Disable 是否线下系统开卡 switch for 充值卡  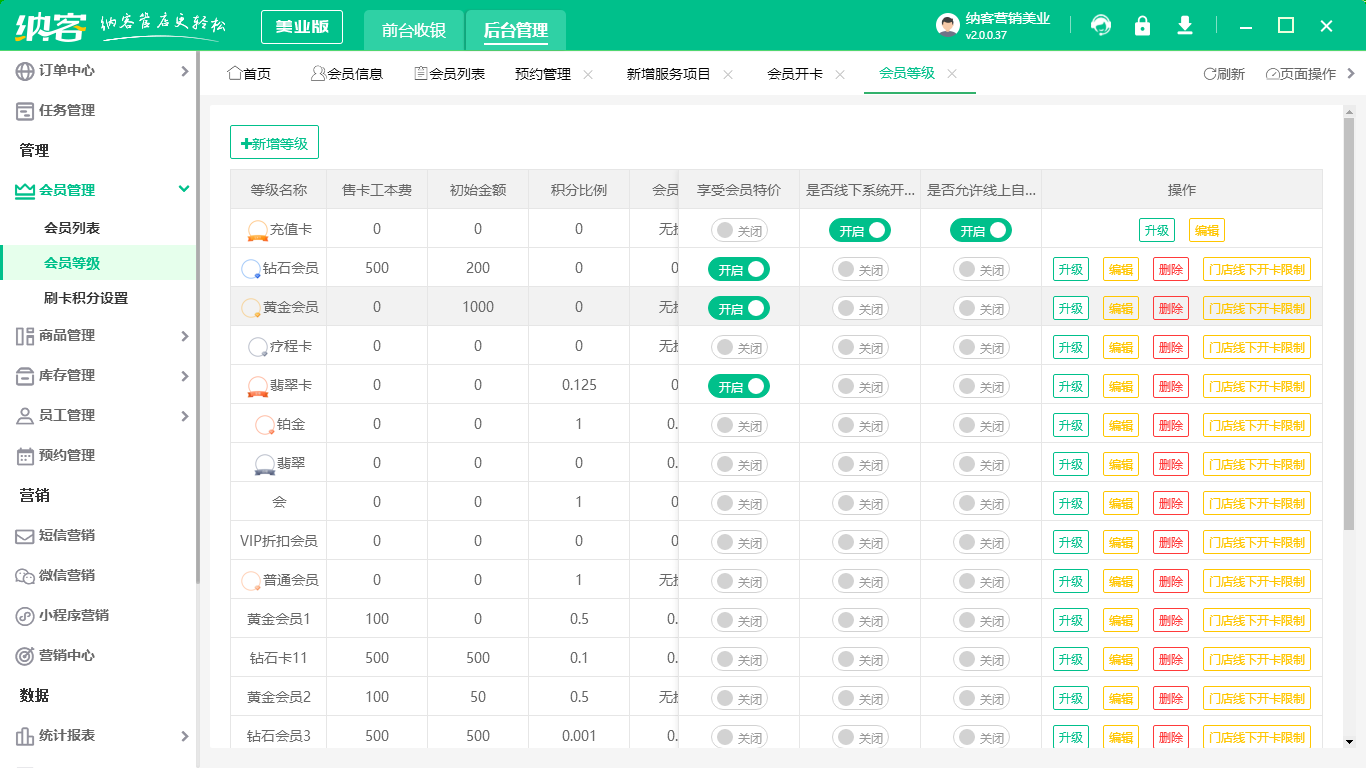860,230
